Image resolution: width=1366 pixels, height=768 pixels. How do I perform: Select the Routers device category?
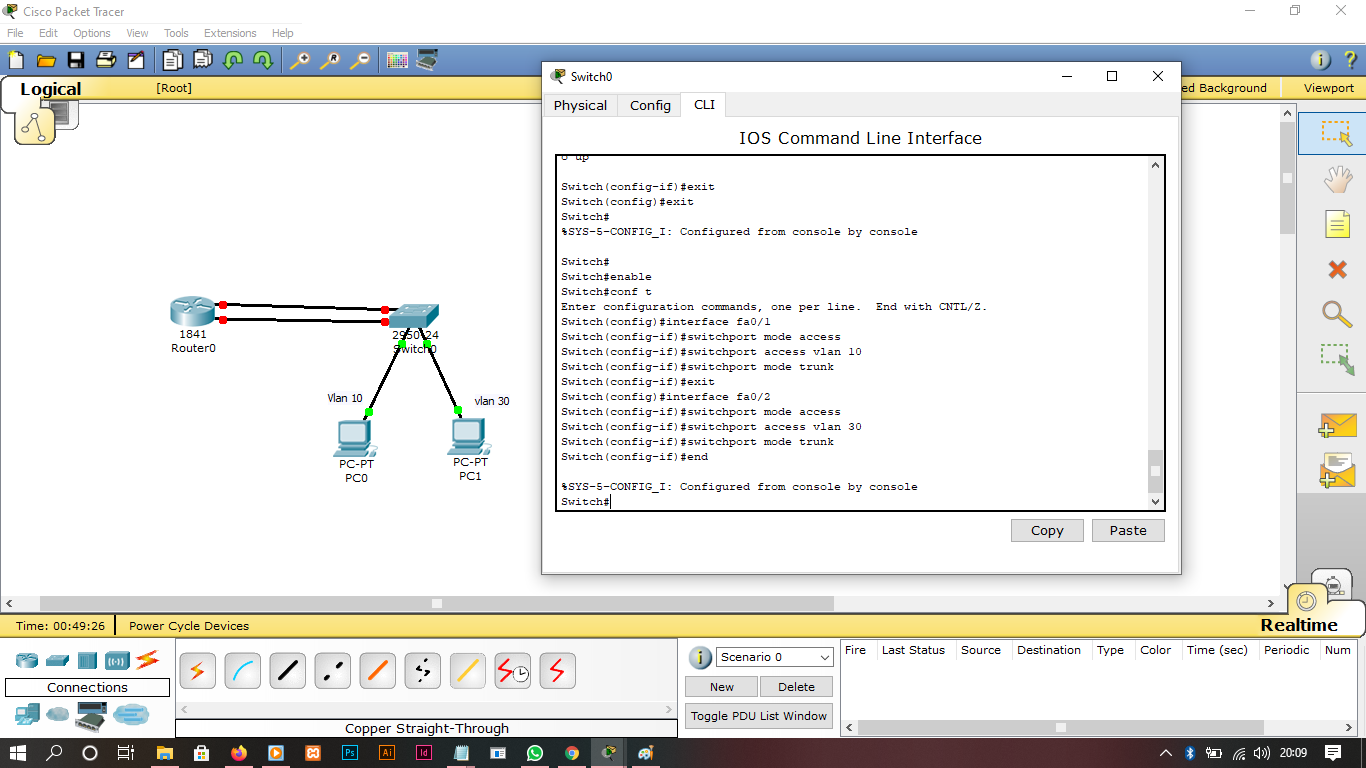click(27, 660)
